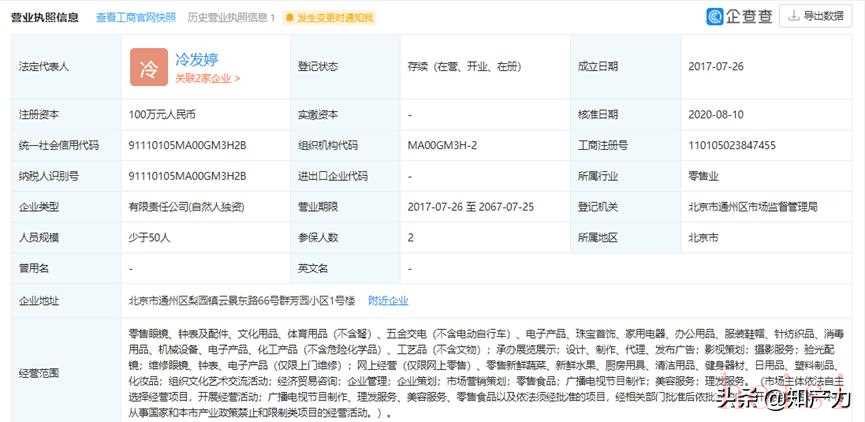Click the 所属行业 value 零售业
The height and width of the screenshot is (422, 865).
(x=703, y=177)
